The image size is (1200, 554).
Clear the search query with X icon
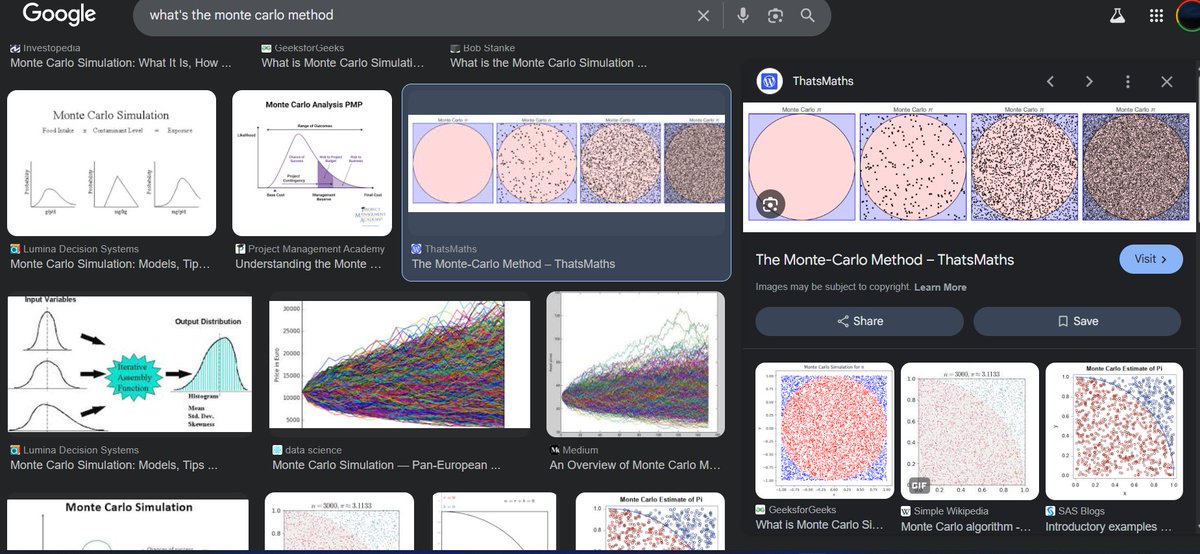[x=703, y=16]
